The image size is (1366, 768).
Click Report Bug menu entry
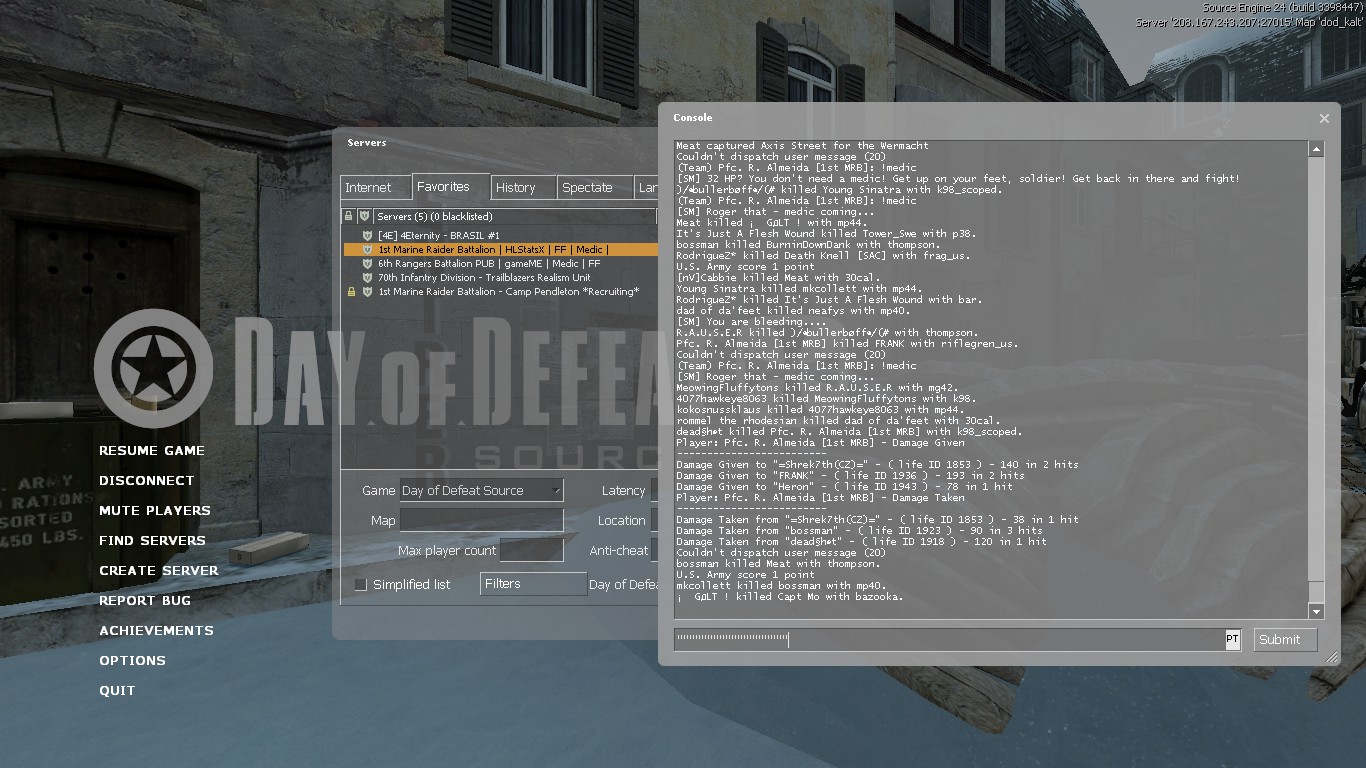pos(145,601)
